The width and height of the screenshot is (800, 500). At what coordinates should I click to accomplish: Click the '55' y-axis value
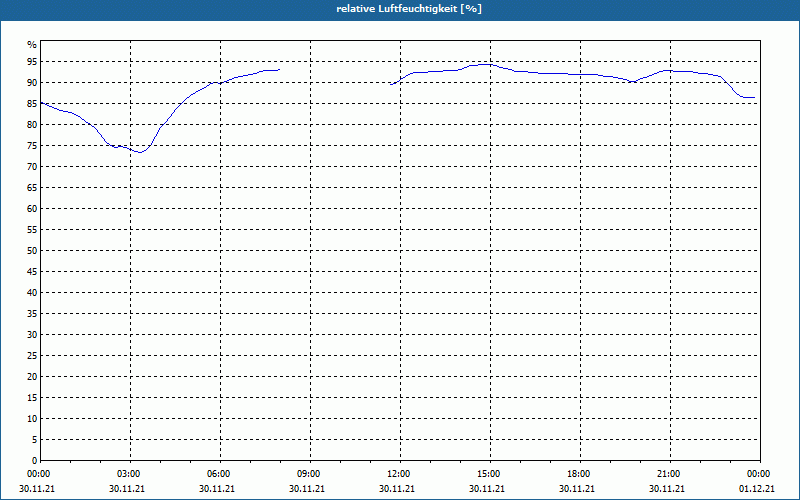[x=32, y=230]
